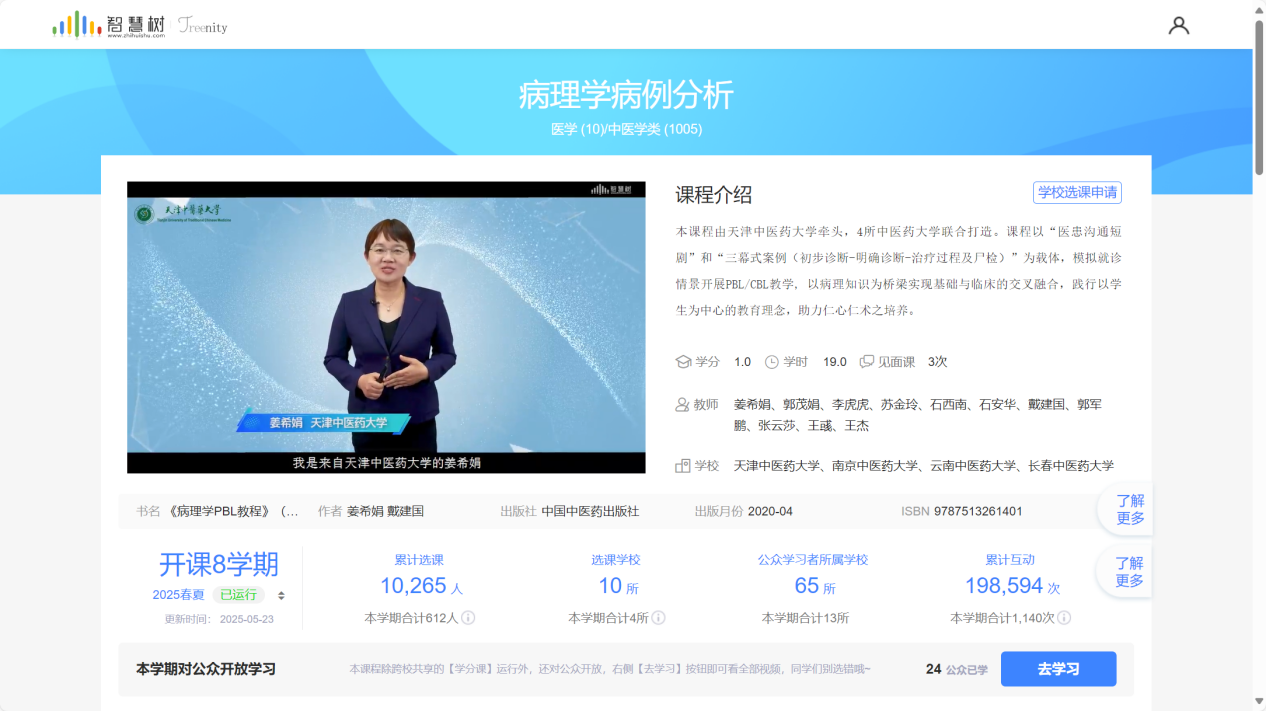Click the upper 了解更多 floating button

(1129, 510)
